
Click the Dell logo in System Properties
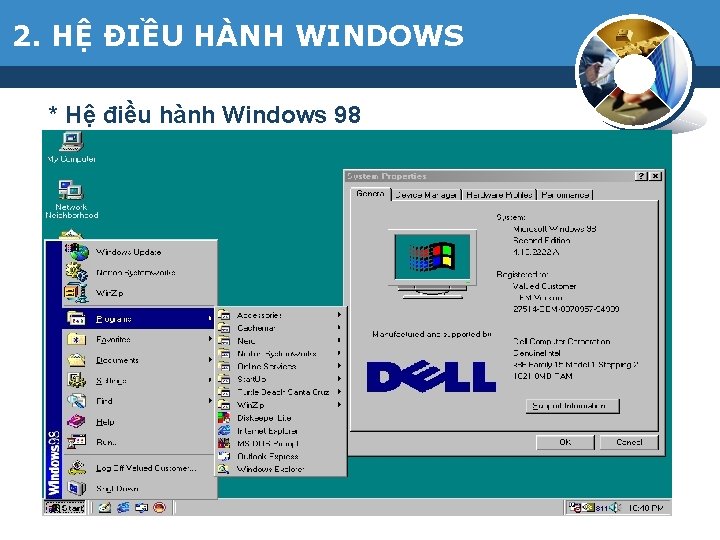431,377
